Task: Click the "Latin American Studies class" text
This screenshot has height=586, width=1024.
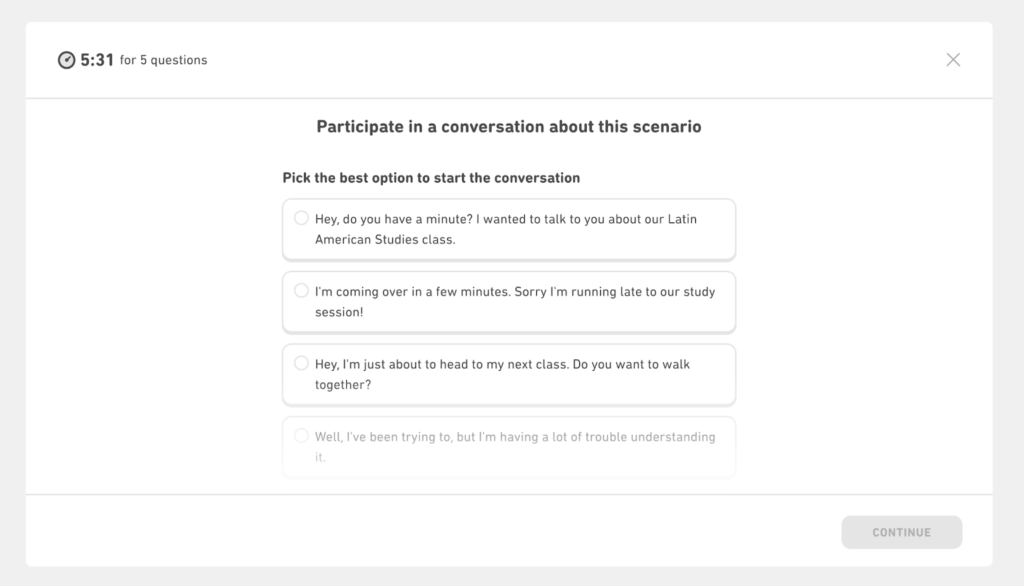Action: [x=385, y=240]
